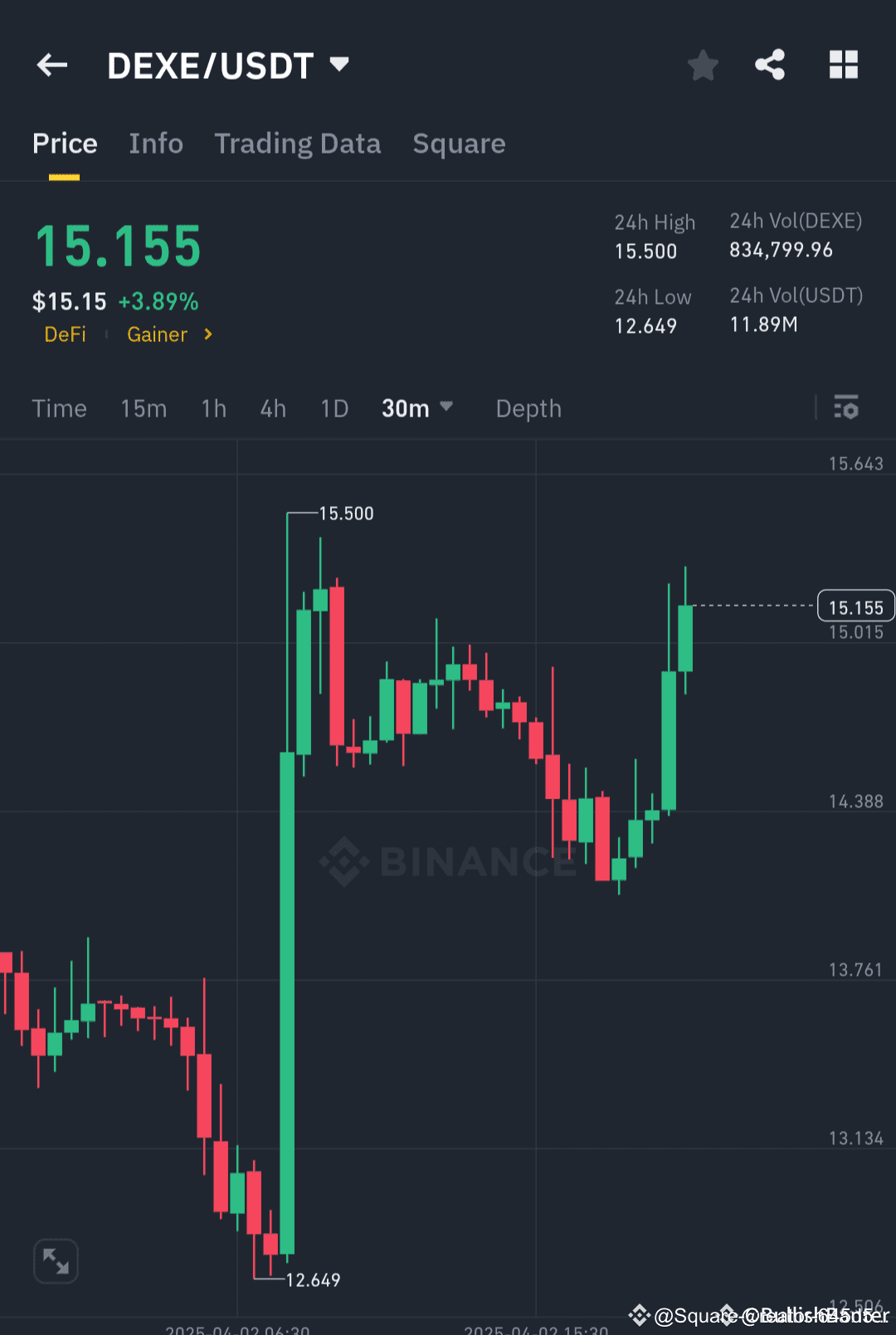This screenshot has height=1335, width=896.
Task: Select the Time chart mode
Action: tap(59, 408)
